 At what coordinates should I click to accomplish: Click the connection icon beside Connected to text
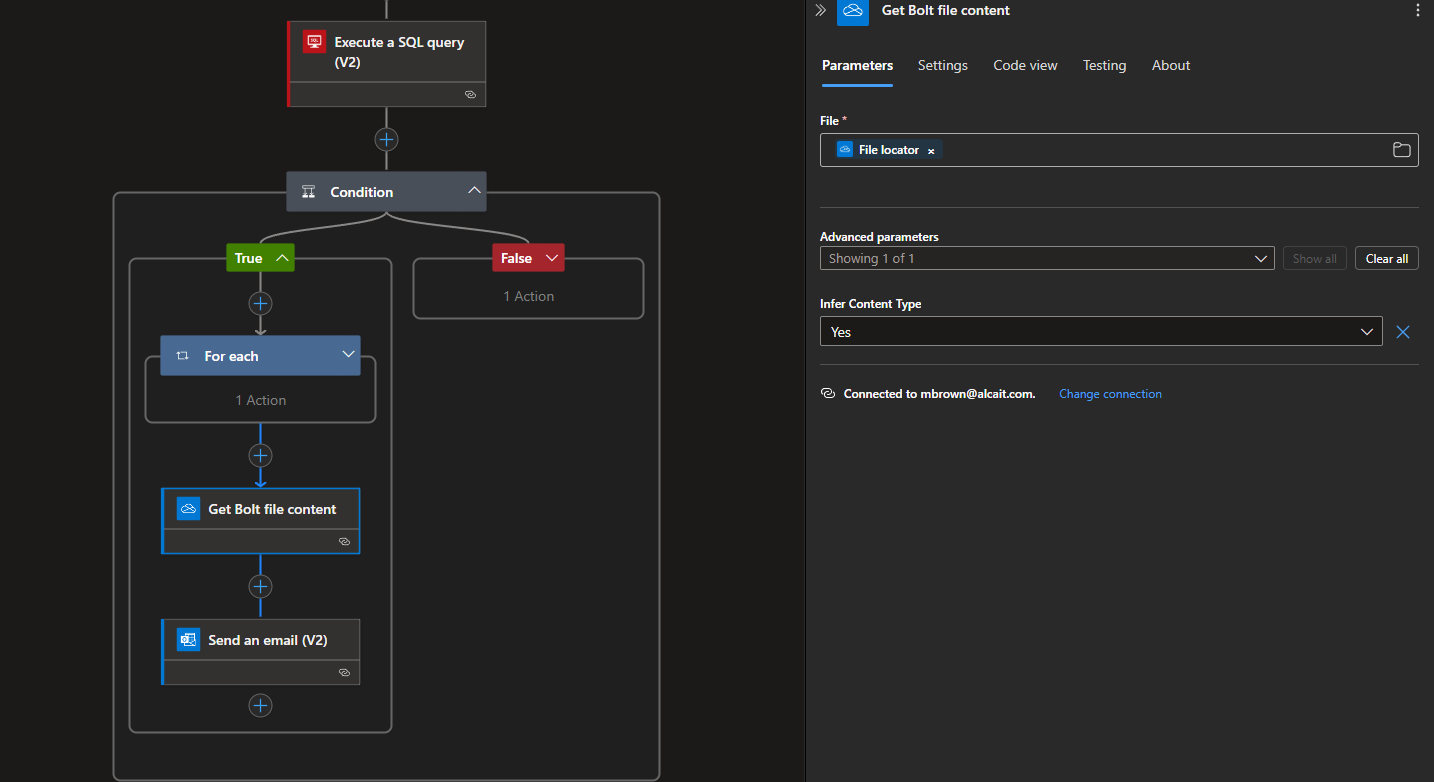[828, 393]
